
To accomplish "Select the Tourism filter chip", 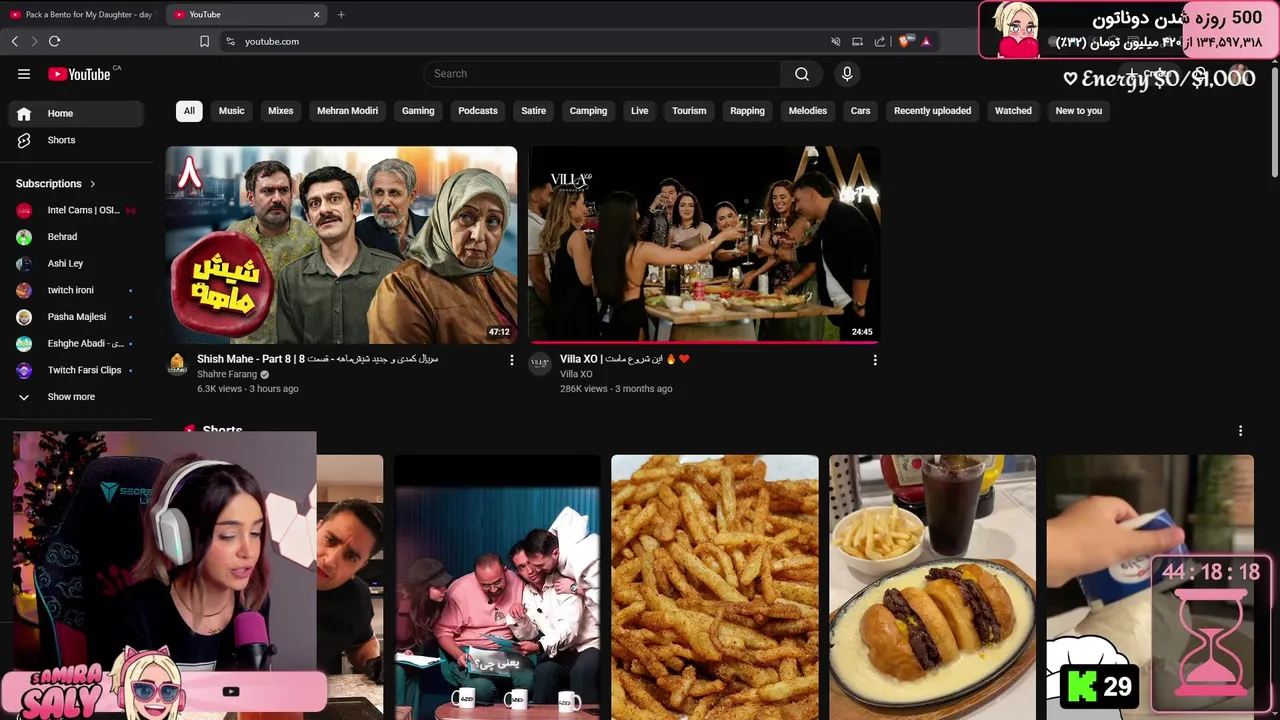I will tap(689, 111).
